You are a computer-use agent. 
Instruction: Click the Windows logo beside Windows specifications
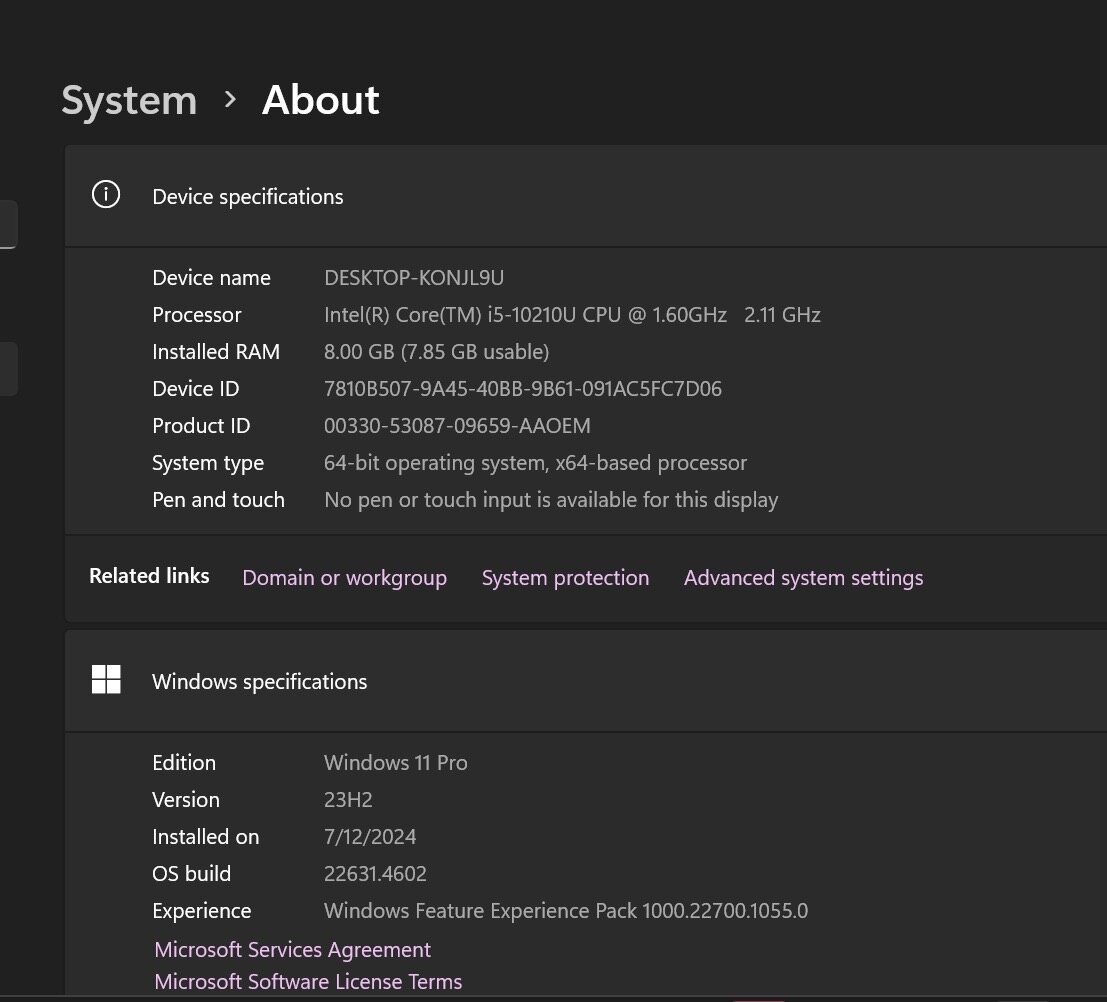[x=105, y=679]
